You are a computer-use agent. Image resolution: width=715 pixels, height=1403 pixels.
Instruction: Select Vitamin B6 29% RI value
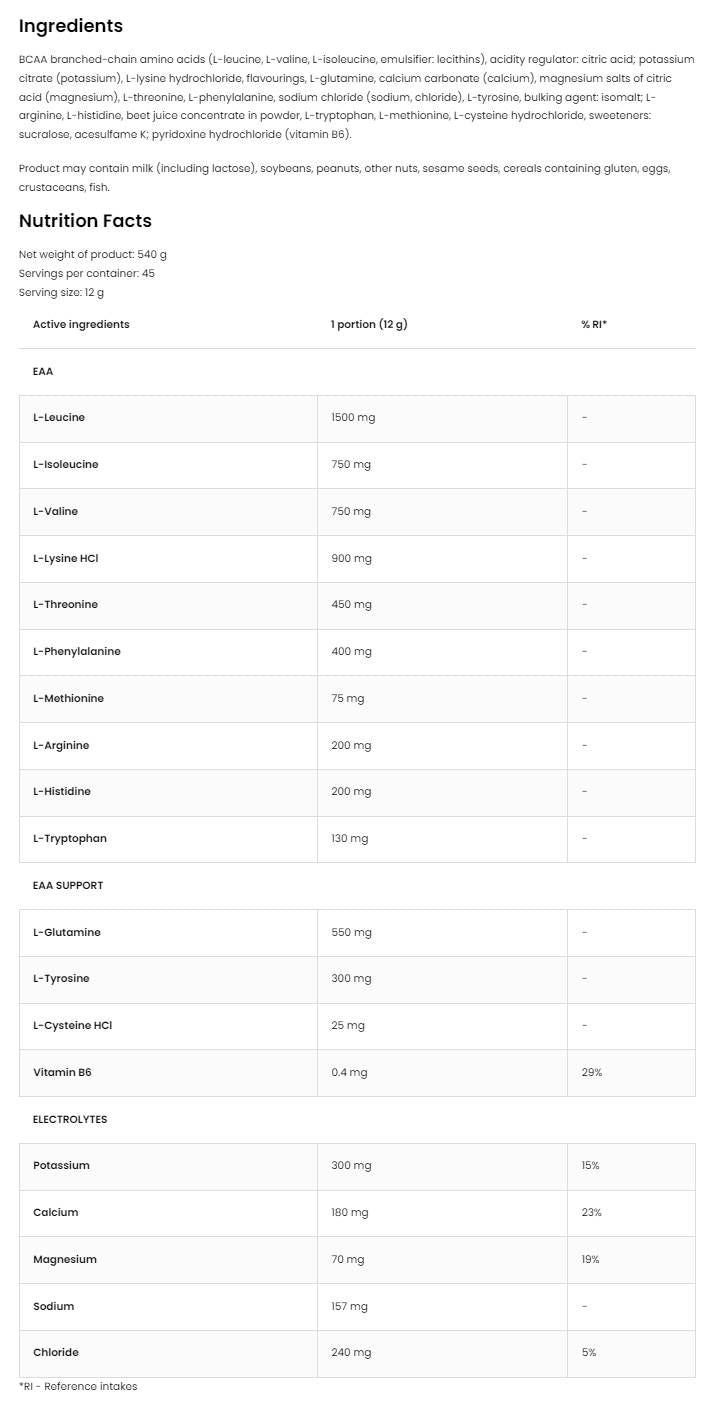click(x=591, y=1072)
